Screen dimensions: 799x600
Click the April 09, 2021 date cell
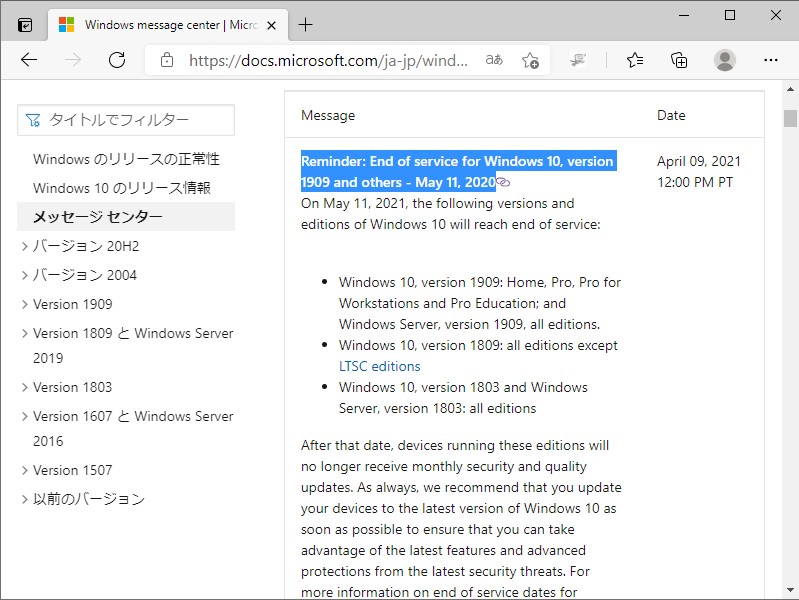pyautogui.click(x=699, y=172)
